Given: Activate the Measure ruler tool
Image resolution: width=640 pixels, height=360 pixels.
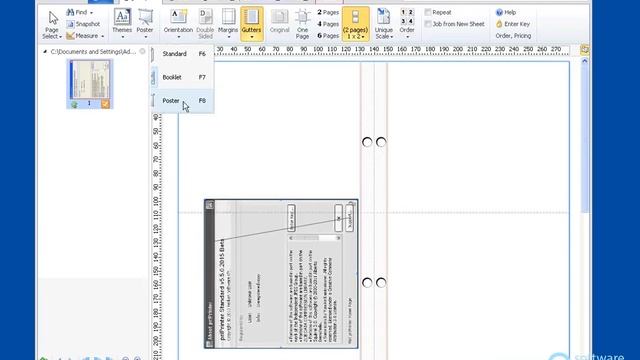Looking at the screenshot, I should pyautogui.click(x=70, y=36).
